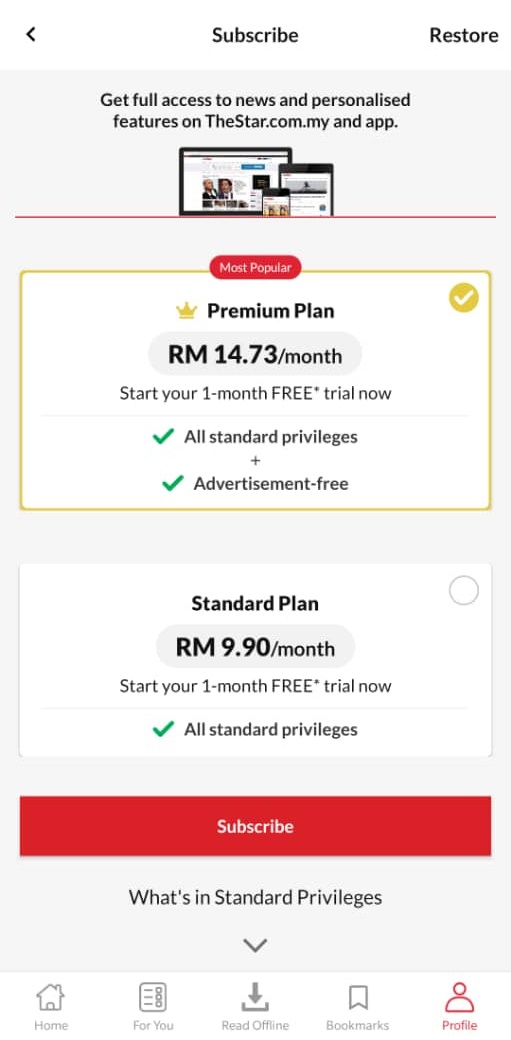The height and width of the screenshot is (1040, 511).
Task: Open the Profile icon
Action: pyautogui.click(x=459, y=997)
